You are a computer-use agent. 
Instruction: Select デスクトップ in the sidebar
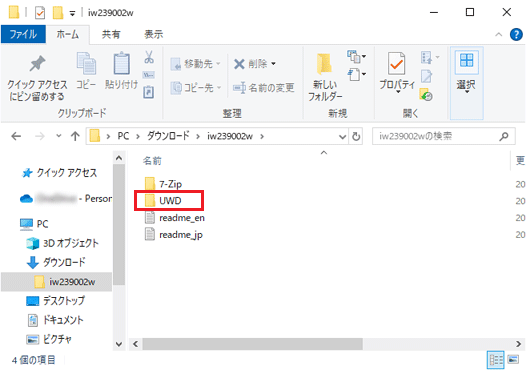(x=55, y=301)
